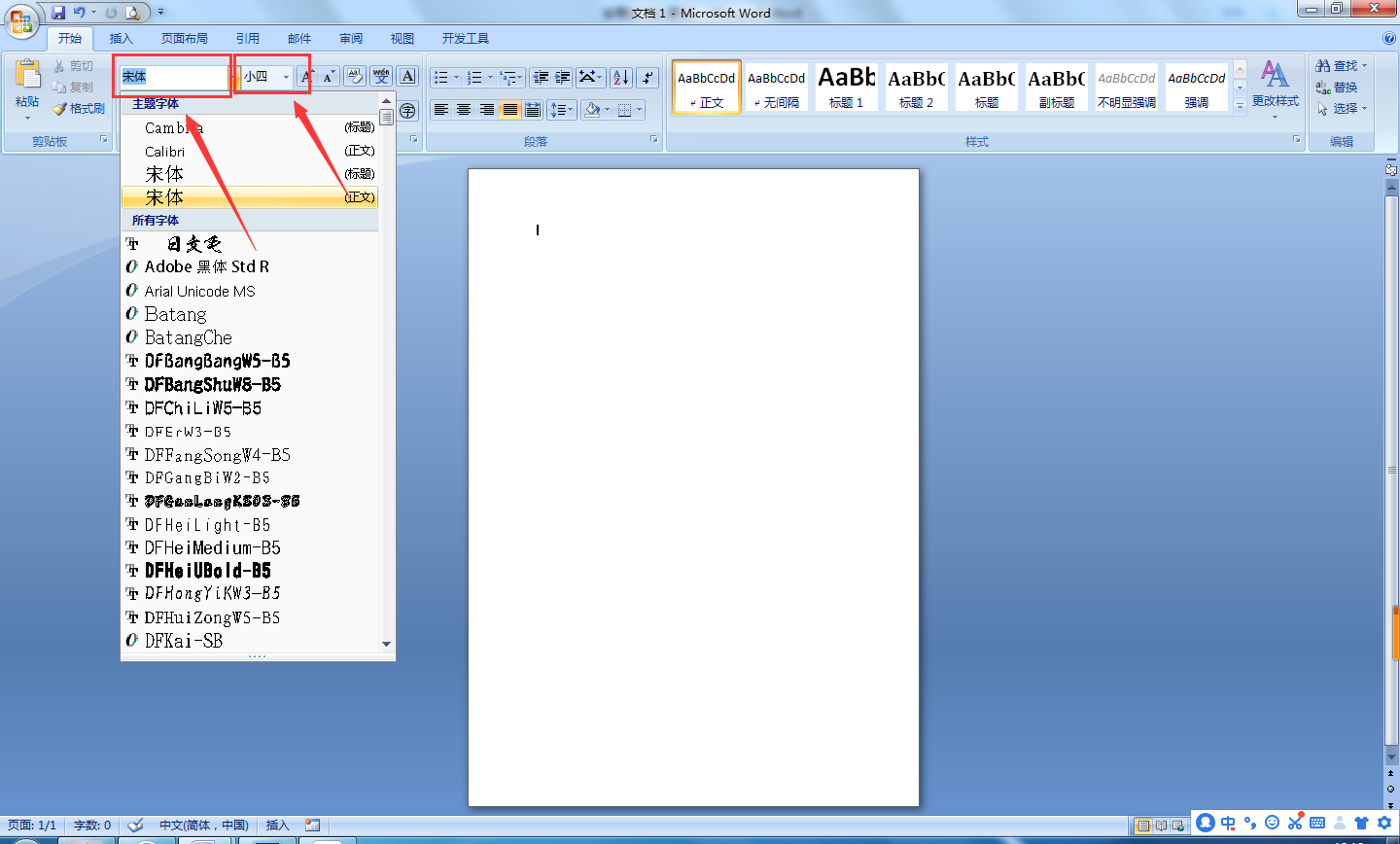Toggle justified alignment (highlighted)
Screen dimensions: 1400x844
coord(509,110)
